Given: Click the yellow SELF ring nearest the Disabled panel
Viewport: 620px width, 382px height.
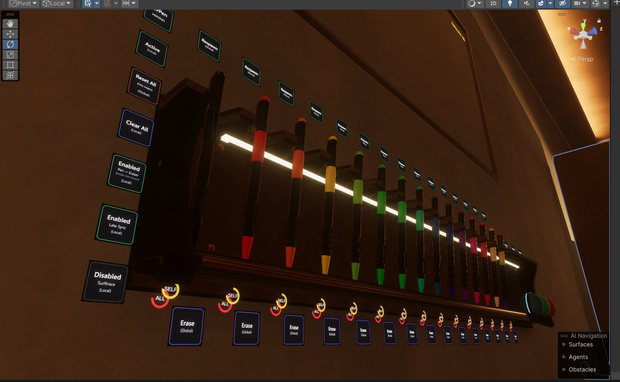Looking at the screenshot, I should [170, 291].
